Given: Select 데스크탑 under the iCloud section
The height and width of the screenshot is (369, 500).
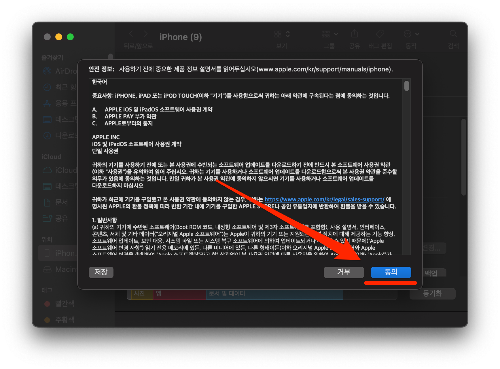Looking at the screenshot, I should point(60,186).
